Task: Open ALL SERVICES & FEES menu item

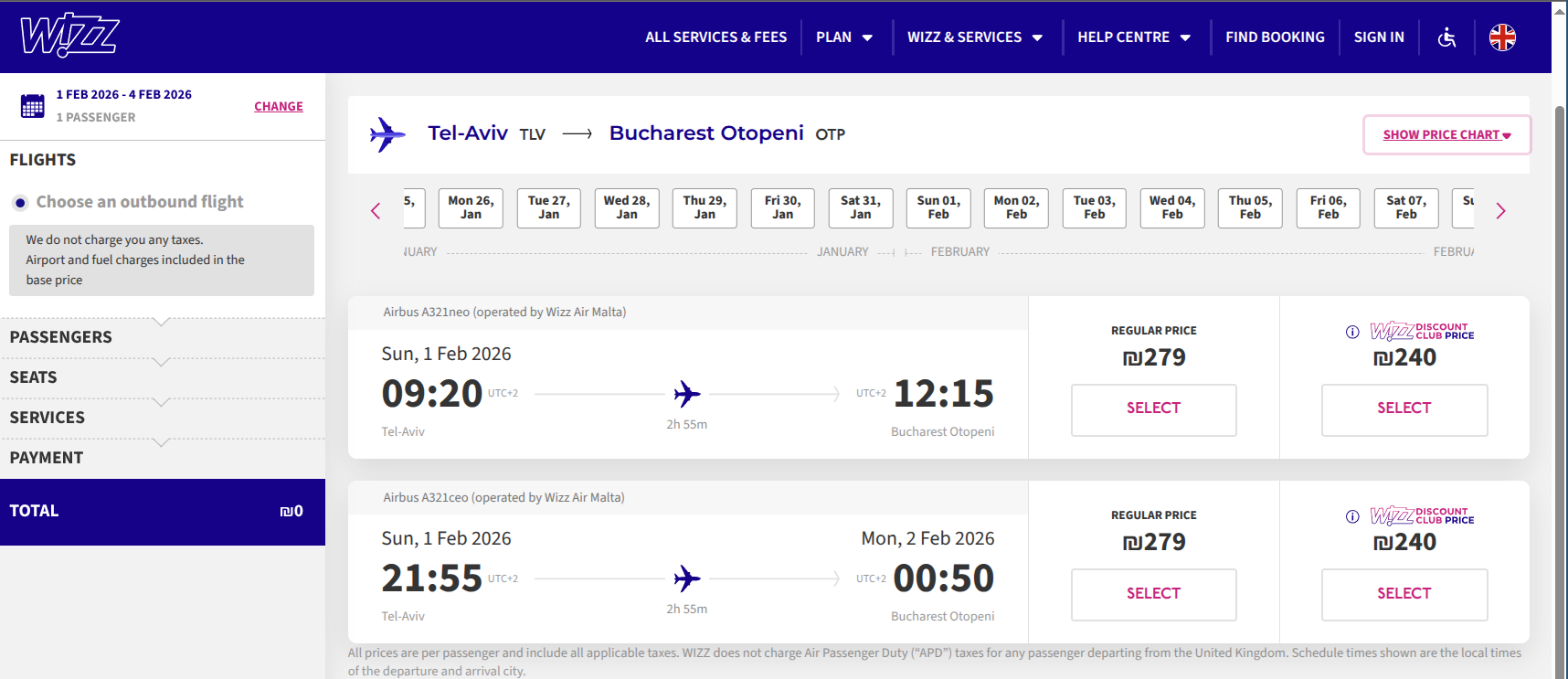Action: click(x=715, y=37)
